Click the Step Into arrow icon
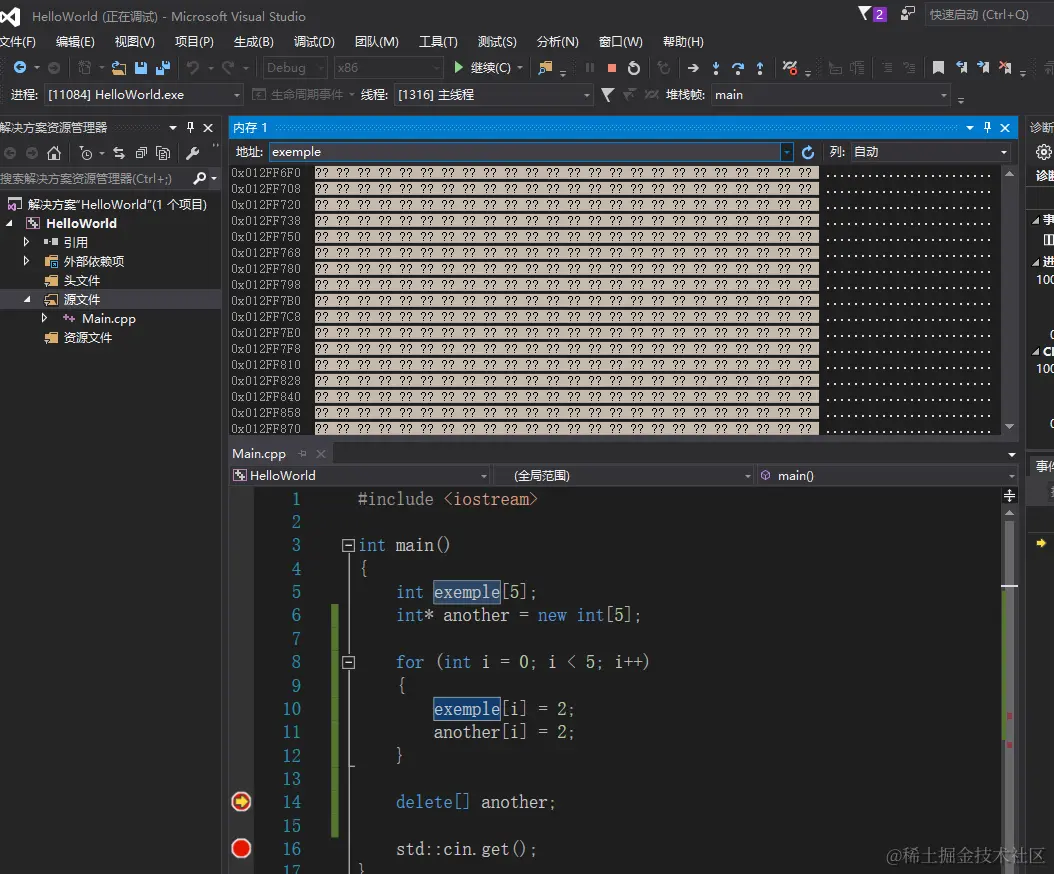The image size is (1054, 874). point(716,68)
